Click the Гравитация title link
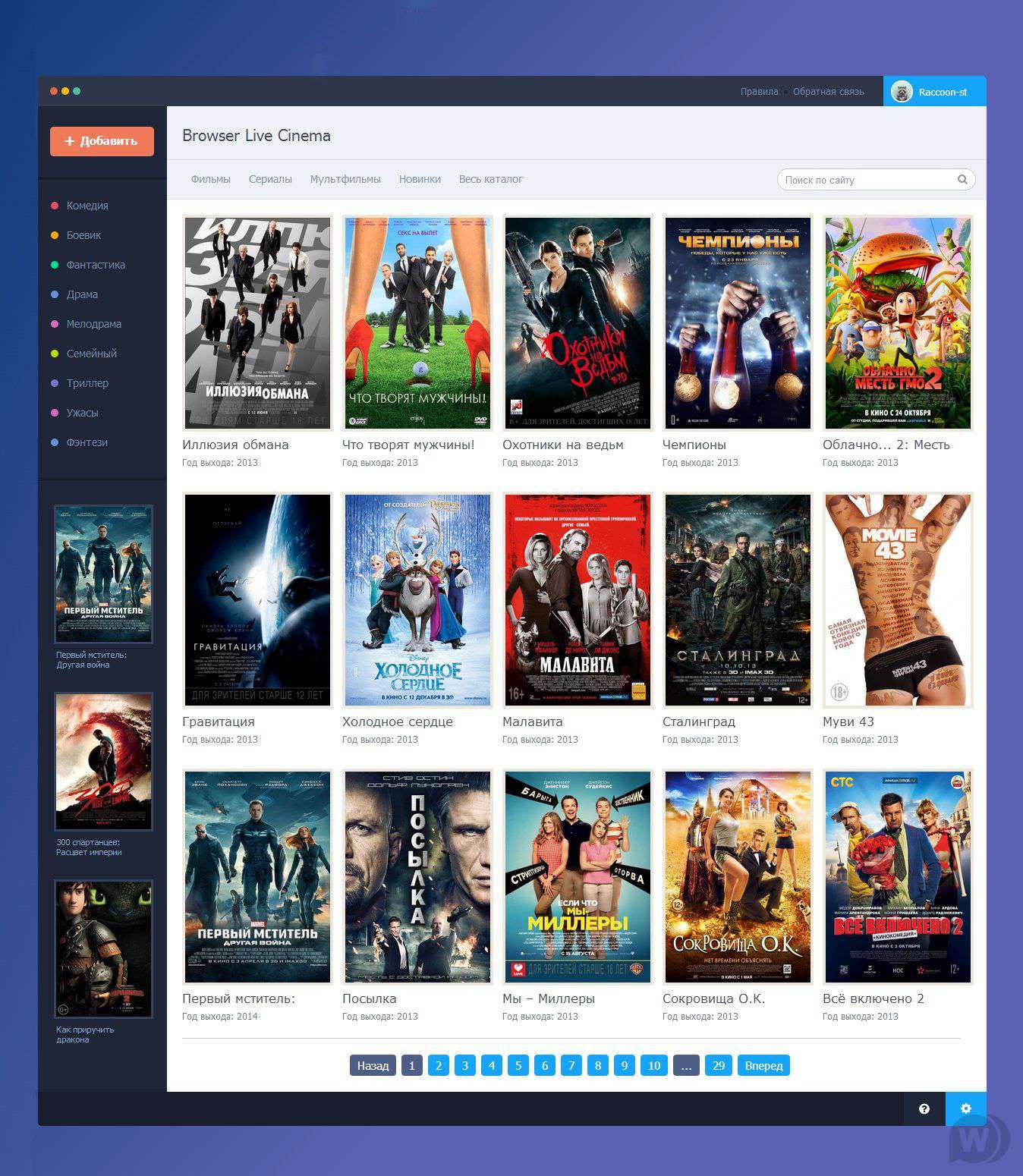 click(x=219, y=722)
